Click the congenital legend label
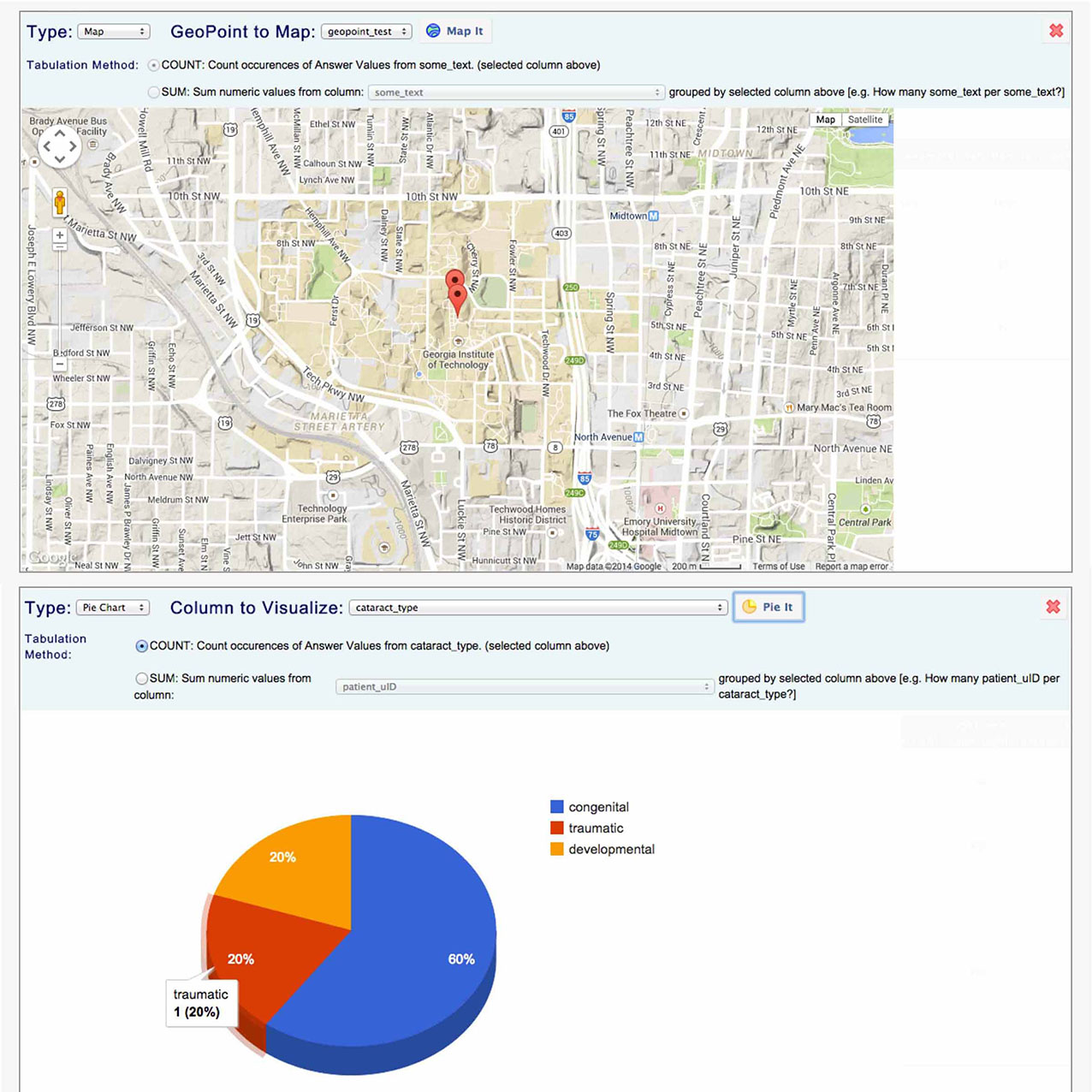 pos(598,807)
